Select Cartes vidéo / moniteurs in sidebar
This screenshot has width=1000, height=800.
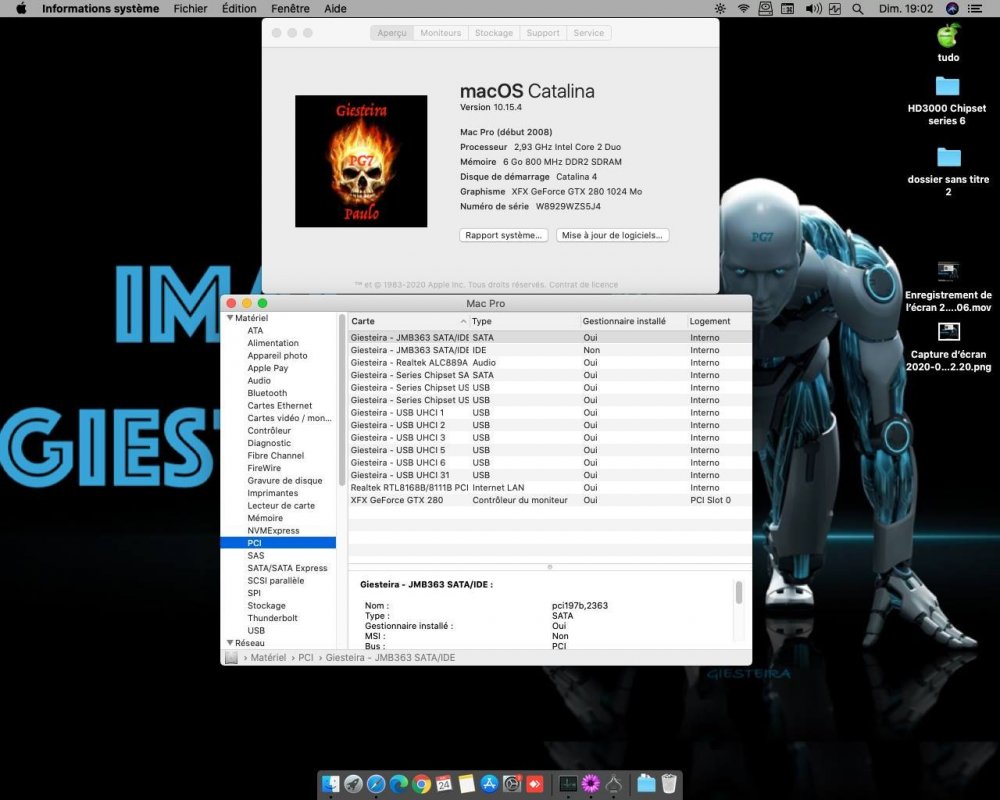pyautogui.click(x=290, y=418)
